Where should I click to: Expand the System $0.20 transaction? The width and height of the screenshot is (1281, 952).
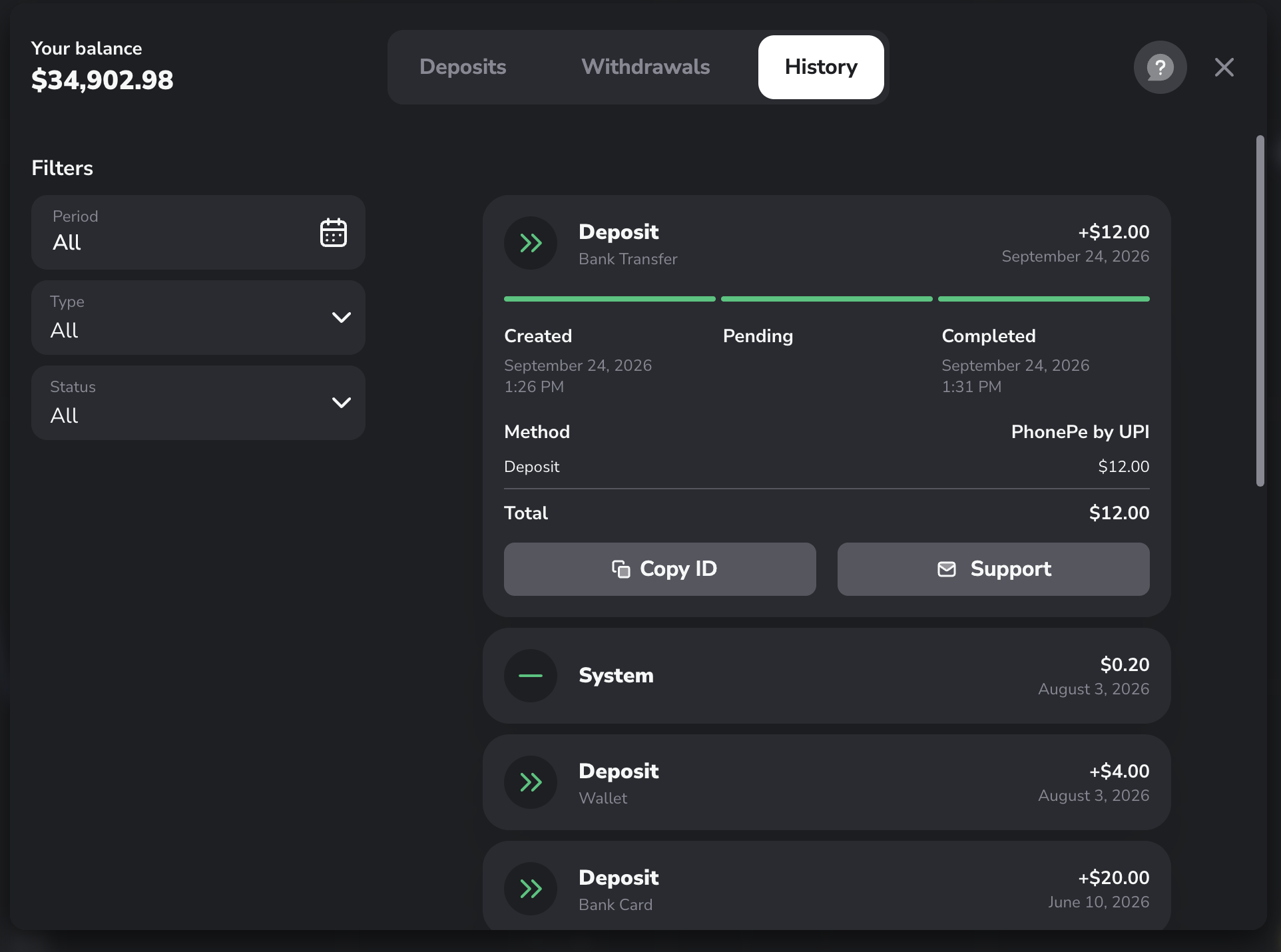[827, 676]
